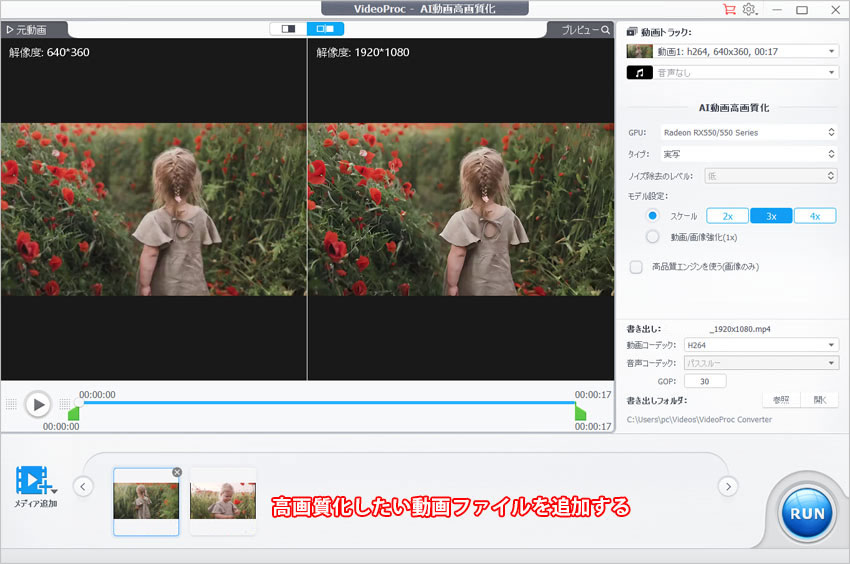Image resolution: width=850 pixels, height=564 pixels.
Task: Select the 動画/画像強化(1x) radio button
Action: pos(653,237)
